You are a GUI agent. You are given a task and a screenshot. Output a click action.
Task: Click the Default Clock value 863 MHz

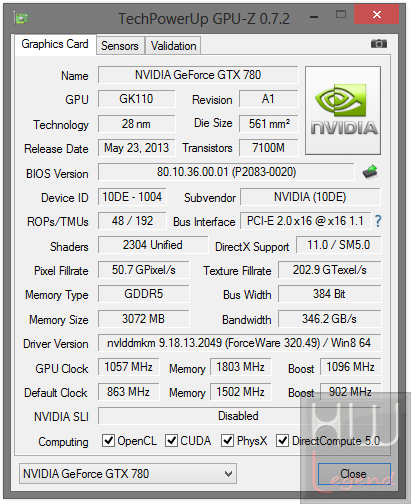tap(129, 392)
